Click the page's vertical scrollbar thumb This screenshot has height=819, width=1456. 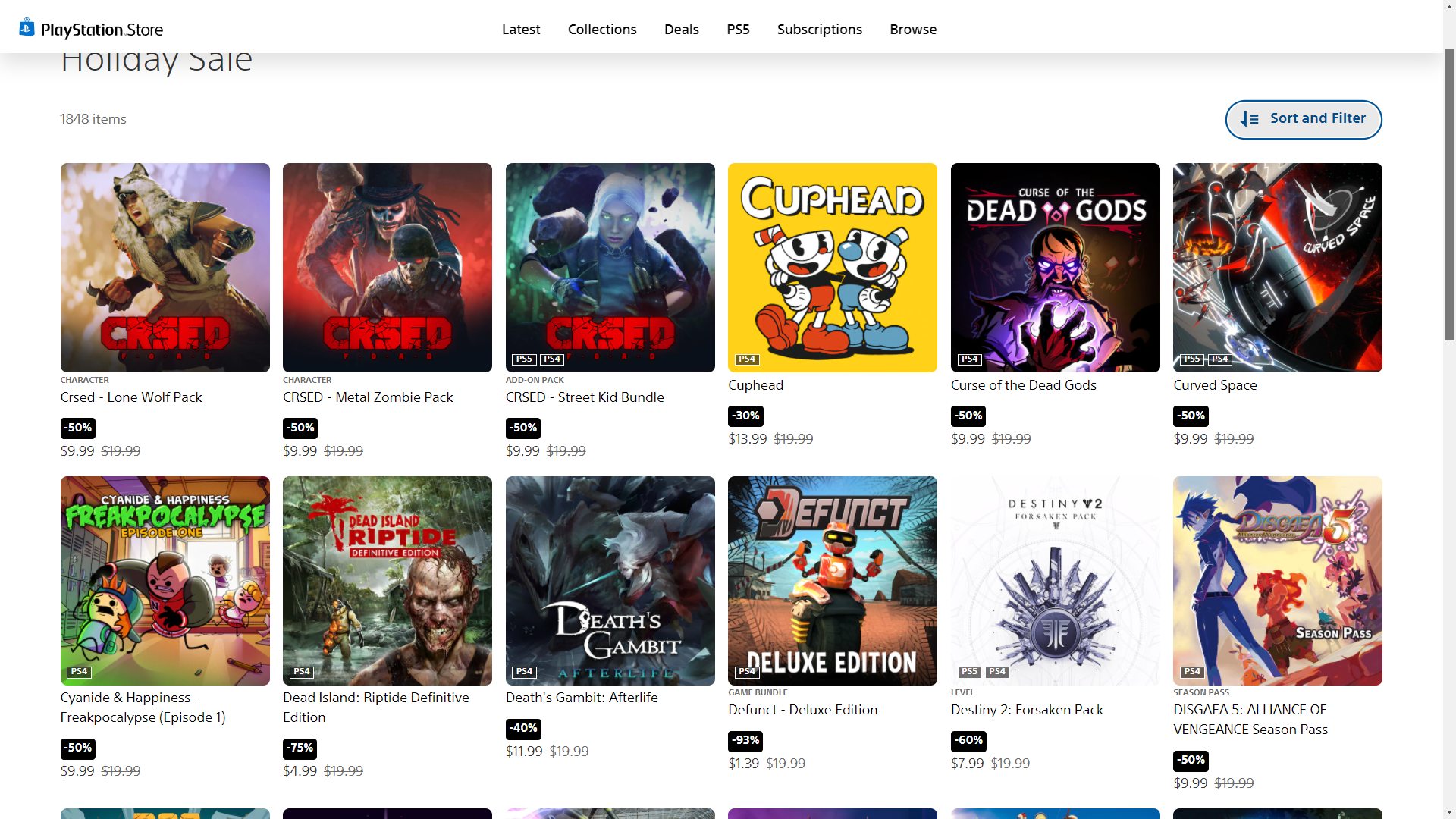(1449, 193)
